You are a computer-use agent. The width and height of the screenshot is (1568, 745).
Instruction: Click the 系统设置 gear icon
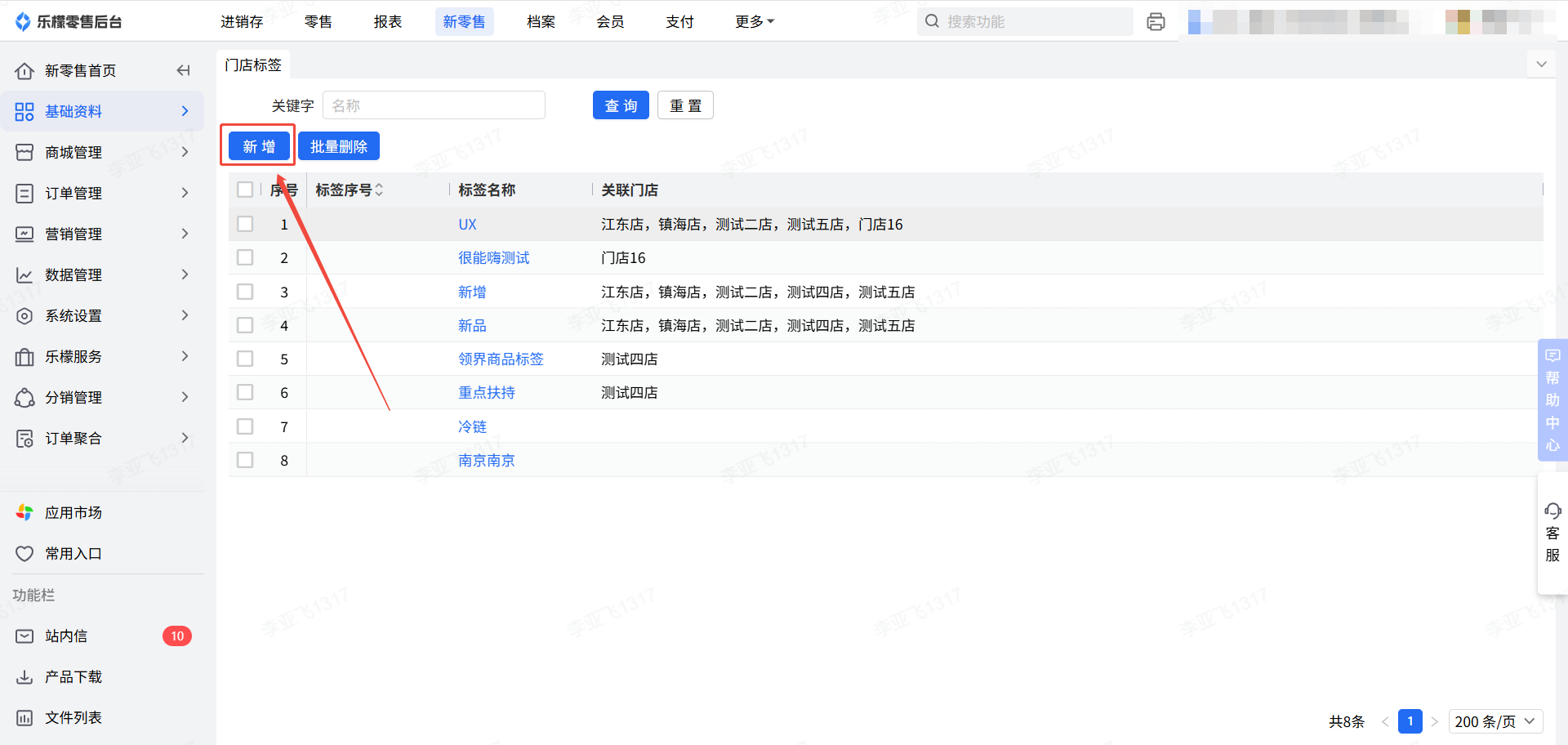point(24,315)
